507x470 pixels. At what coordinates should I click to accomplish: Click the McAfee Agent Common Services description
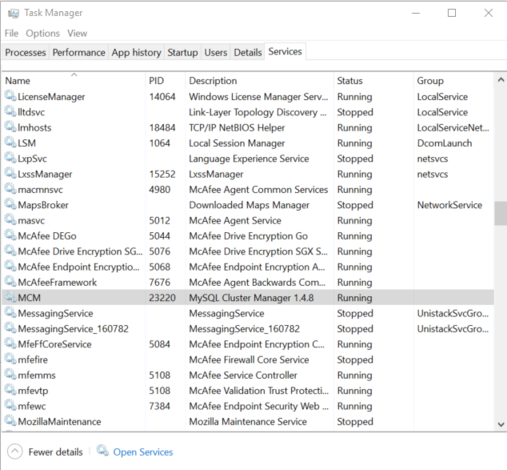pyautogui.click(x=258, y=190)
